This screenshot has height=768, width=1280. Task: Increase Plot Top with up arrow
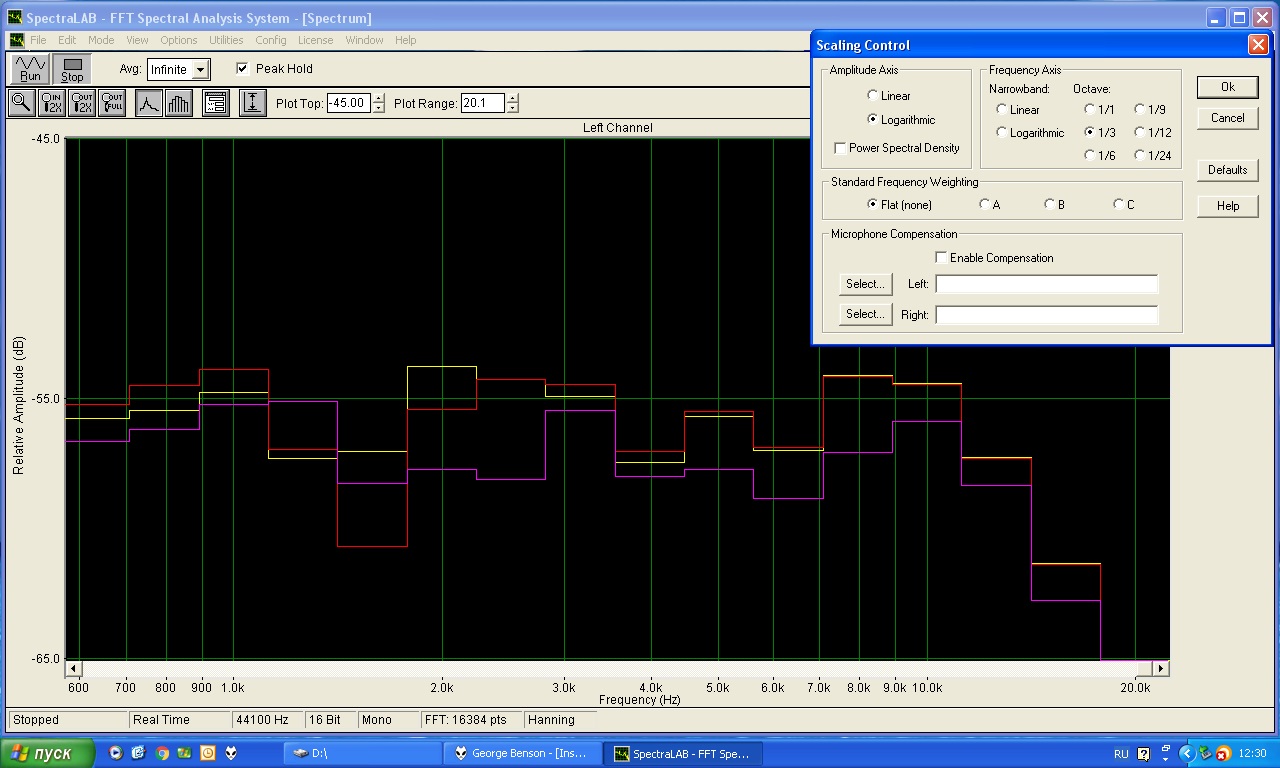point(378,98)
